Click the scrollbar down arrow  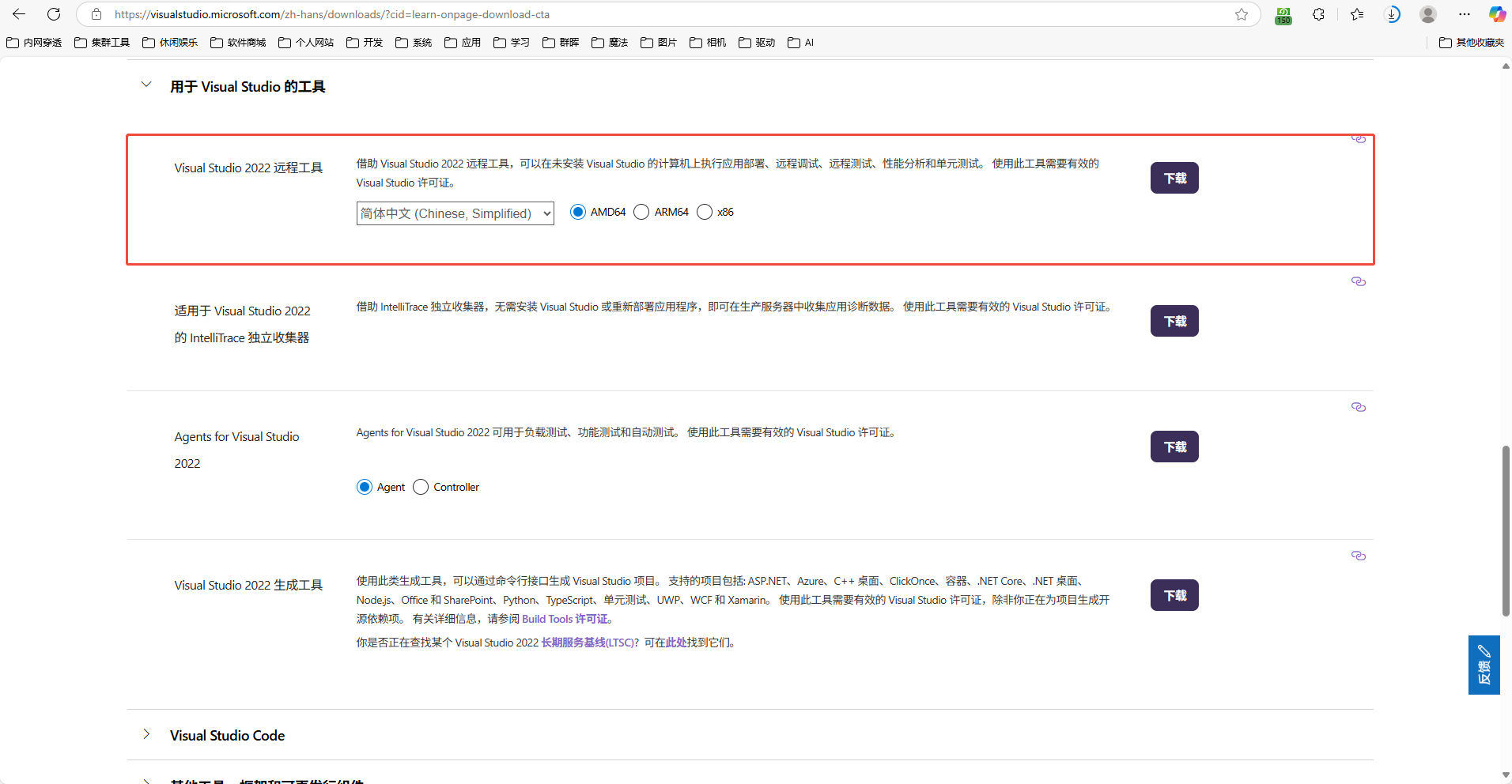(x=1506, y=775)
